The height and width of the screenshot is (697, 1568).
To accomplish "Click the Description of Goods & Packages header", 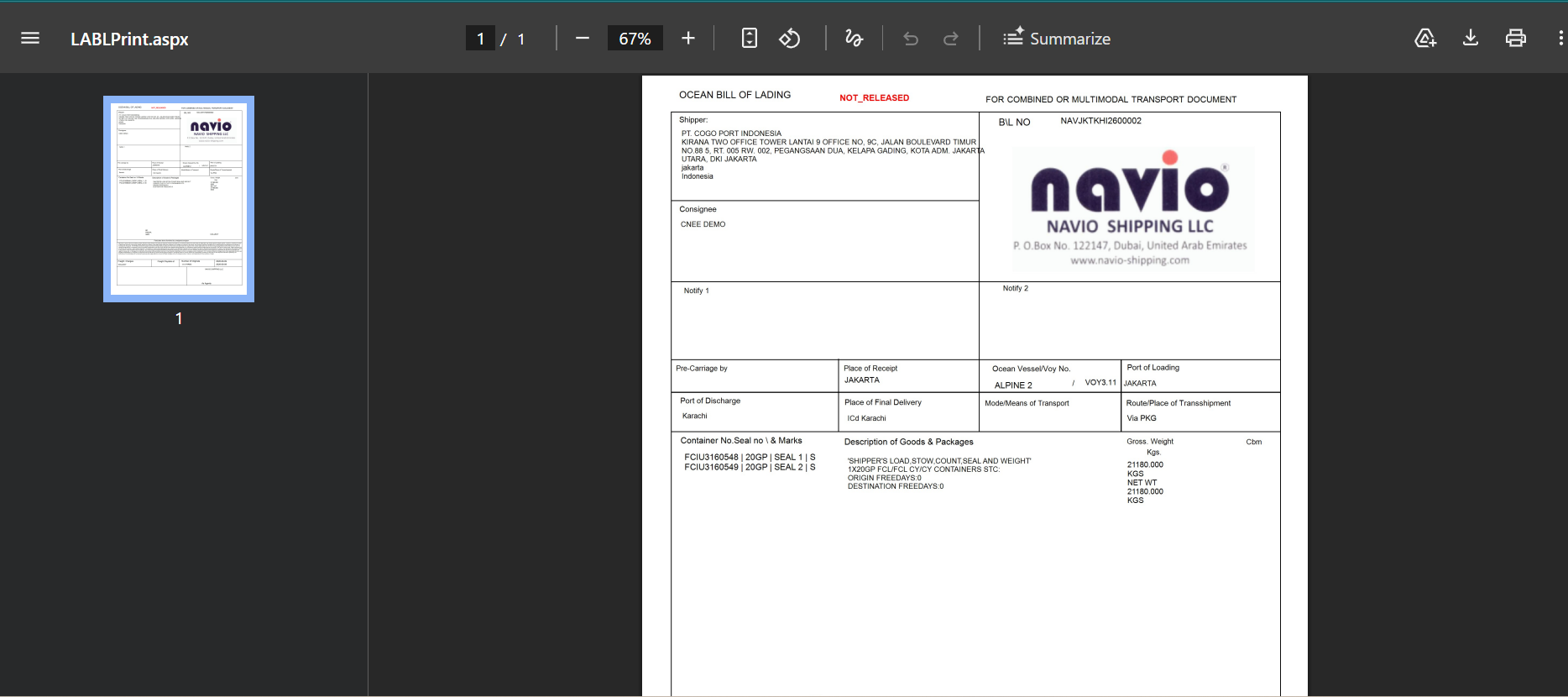I will (908, 442).
